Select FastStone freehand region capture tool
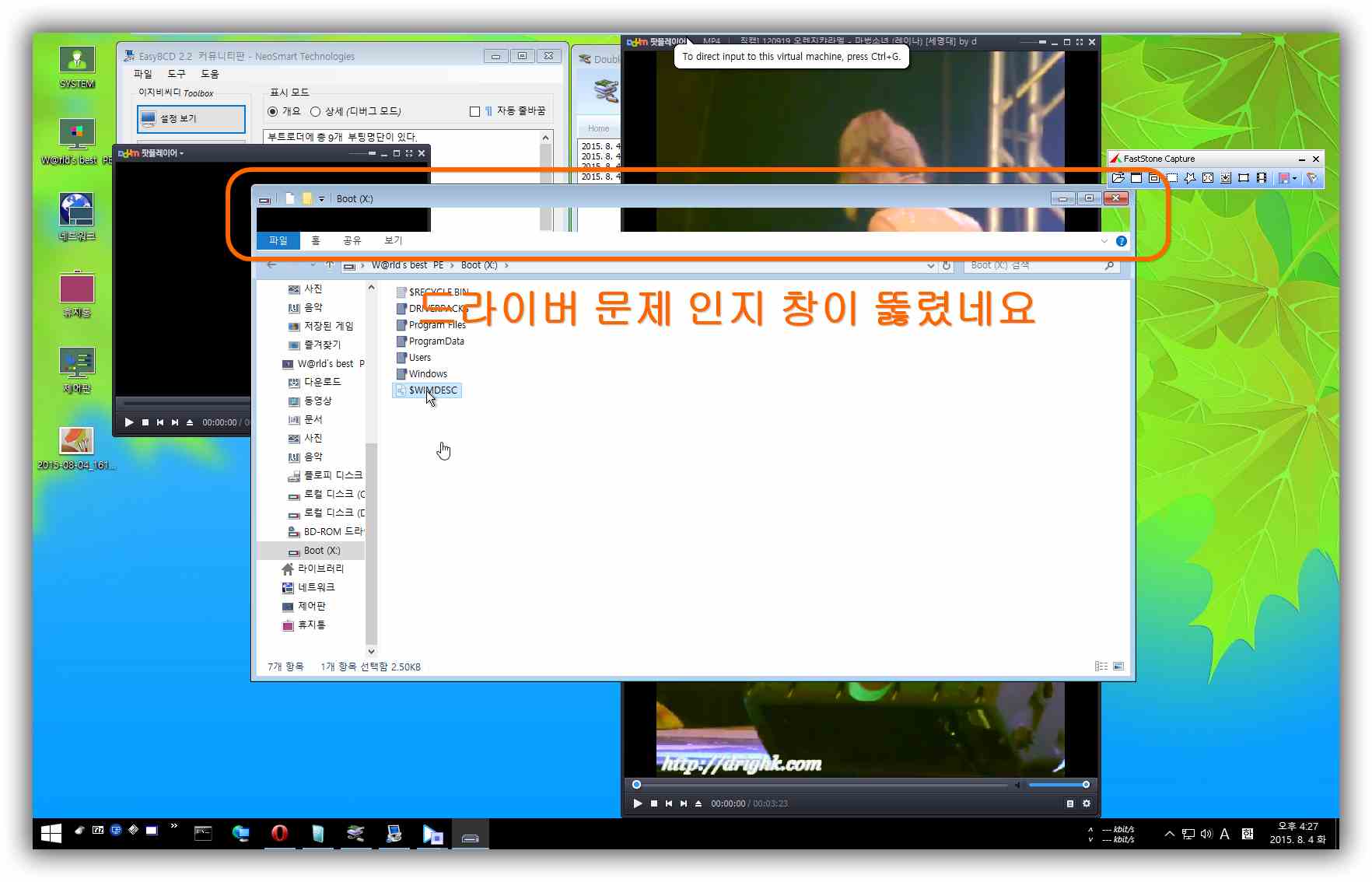1372x882 pixels. click(1190, 178)
